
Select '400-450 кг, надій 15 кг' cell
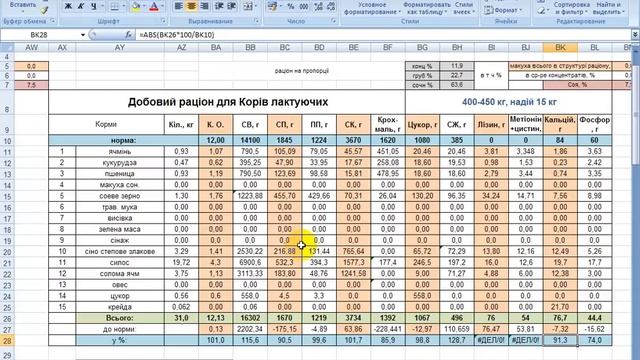point(509,102)
